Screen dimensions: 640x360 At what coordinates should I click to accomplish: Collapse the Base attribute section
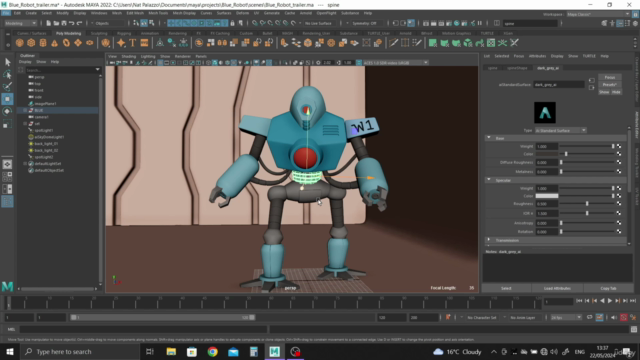pos(489,138)
